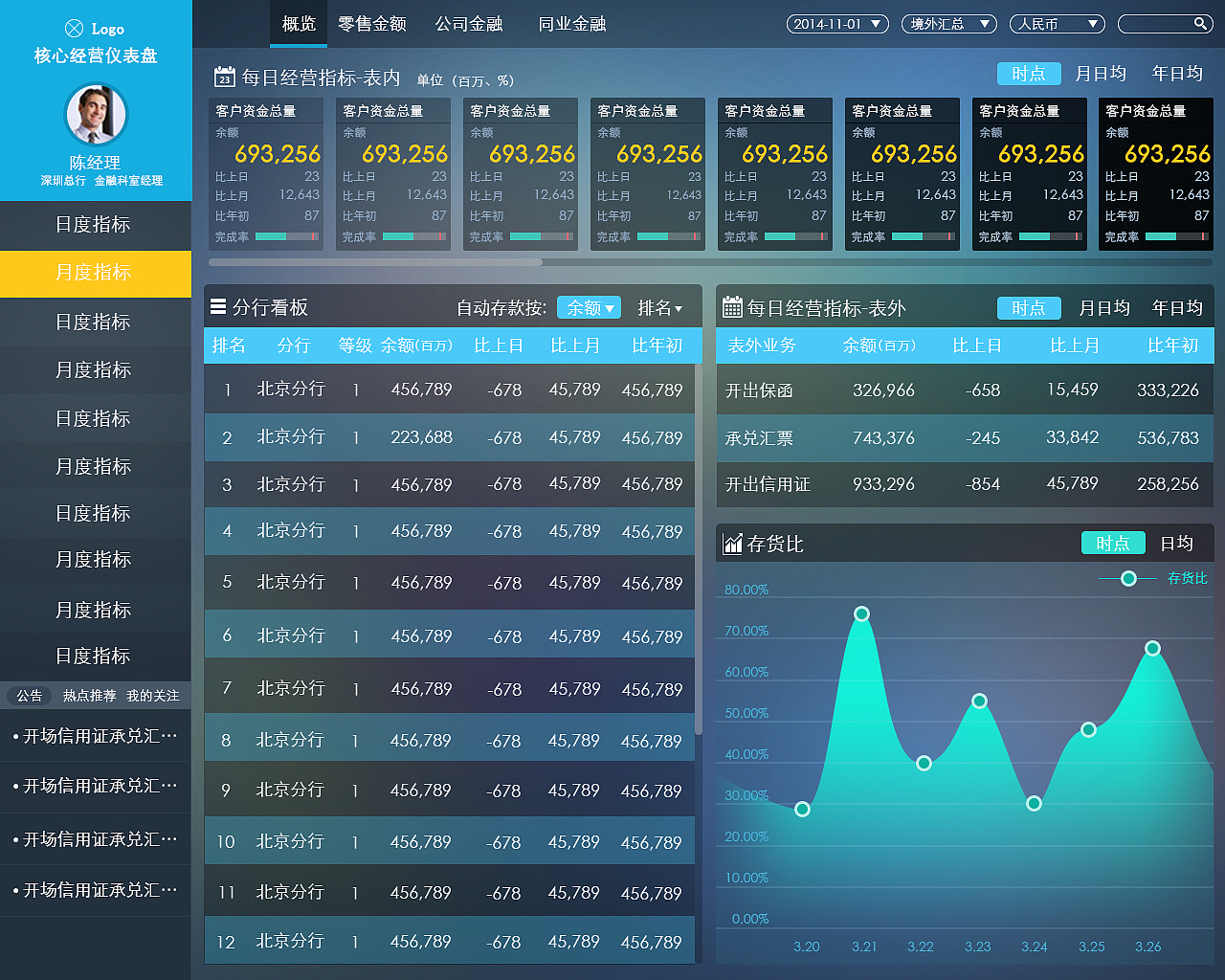This screenshot has height=980, width=1225.
Task: Open the 陈经理 profile avatar
Action: tap(96, 115)
